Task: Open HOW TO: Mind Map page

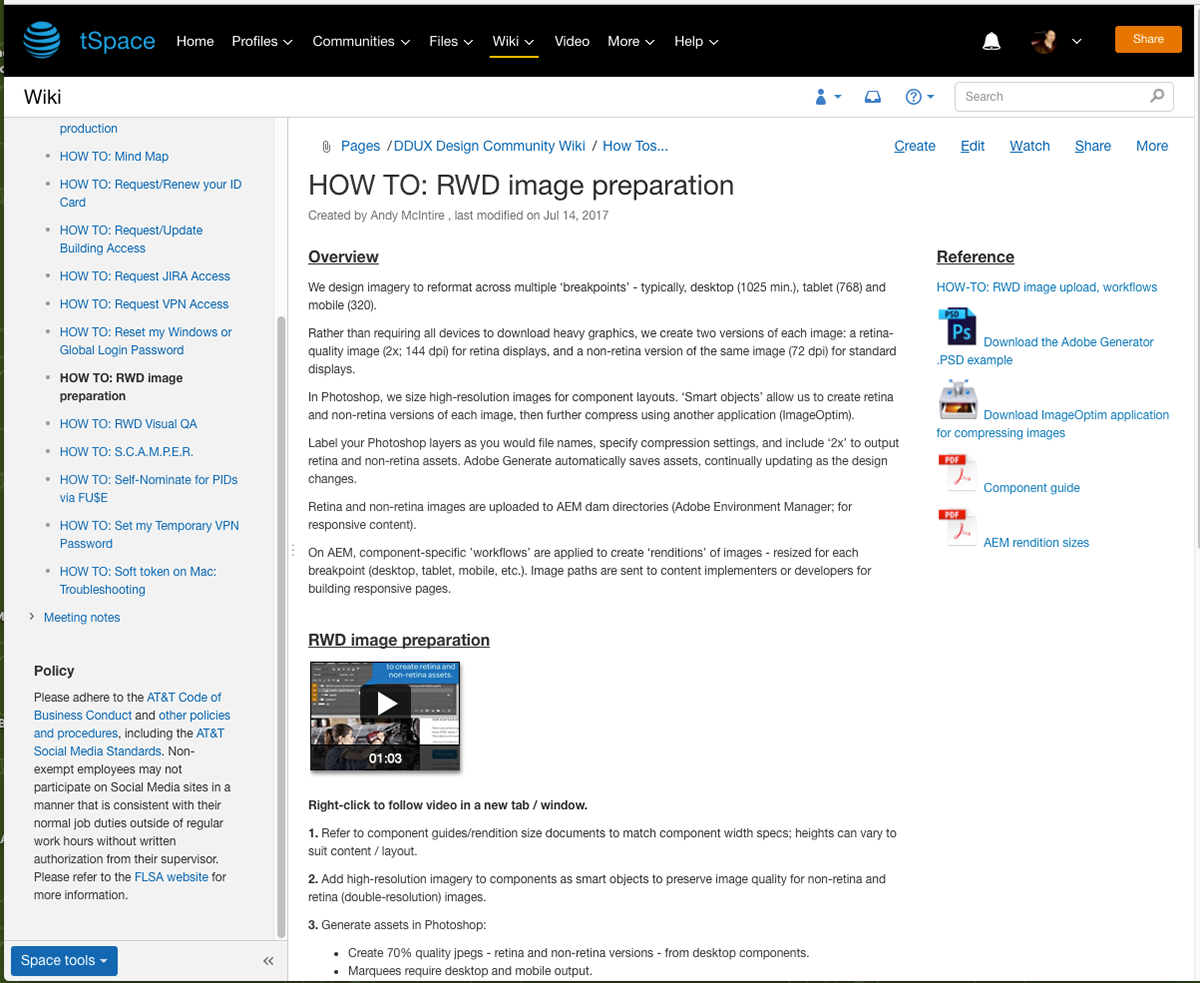Action: point(114,156)
